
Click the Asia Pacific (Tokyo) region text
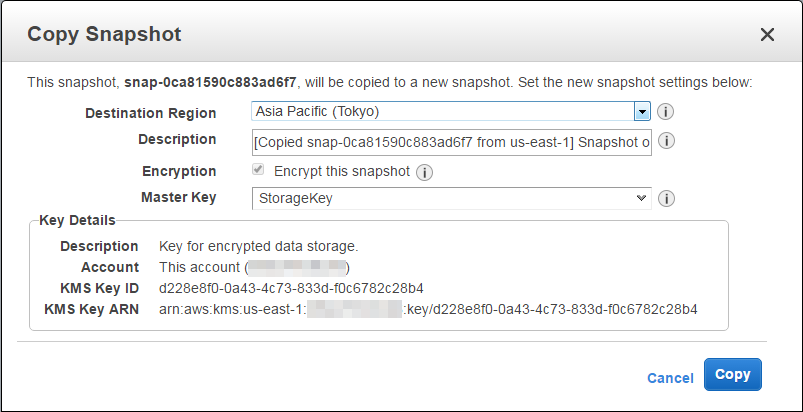tap(317, 112)
